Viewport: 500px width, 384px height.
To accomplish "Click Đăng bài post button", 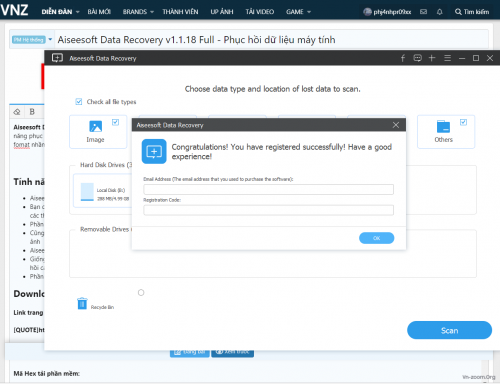I will (x=190, y=353).
